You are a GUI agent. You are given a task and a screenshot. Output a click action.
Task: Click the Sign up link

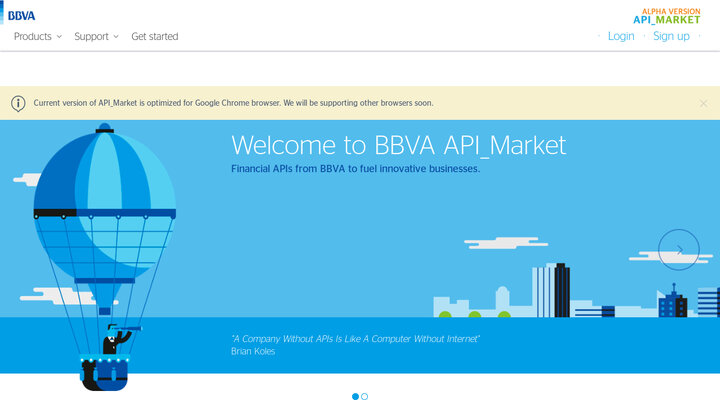click(671, 36)
